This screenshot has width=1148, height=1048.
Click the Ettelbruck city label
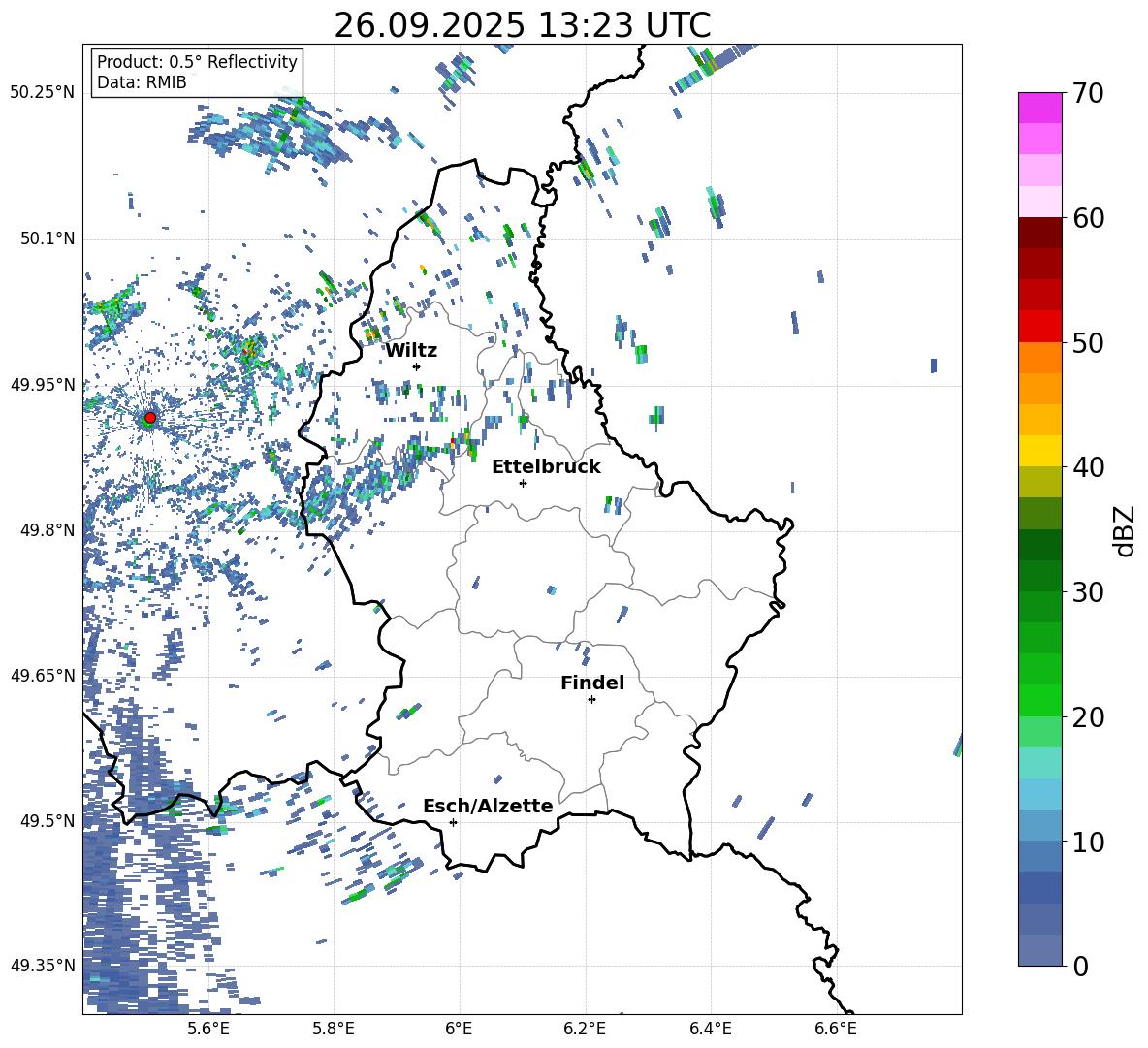(546, 466)
